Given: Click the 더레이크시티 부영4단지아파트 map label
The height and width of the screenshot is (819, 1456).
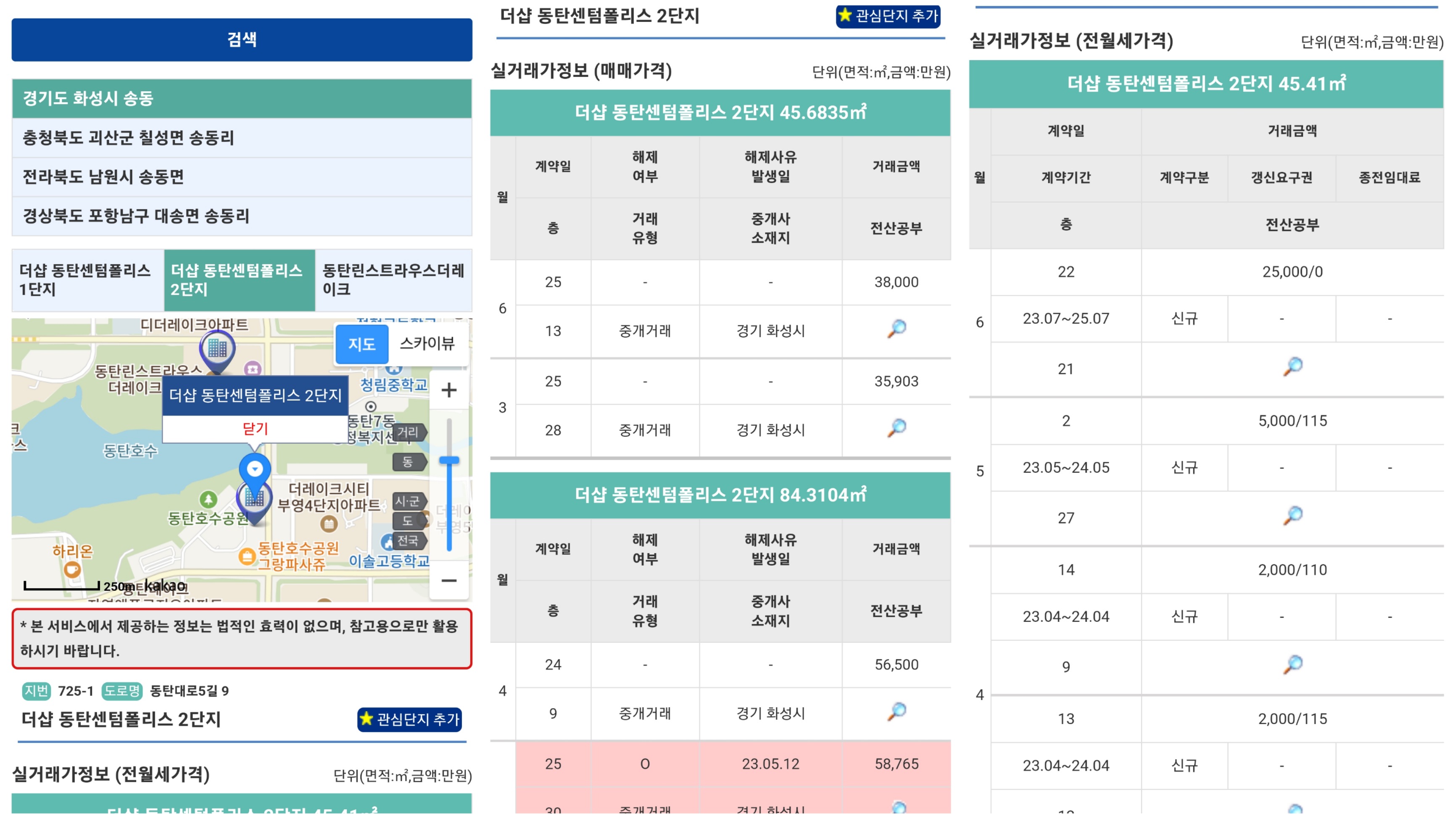Looking at the screenshot, I should (x=329, y=498).
